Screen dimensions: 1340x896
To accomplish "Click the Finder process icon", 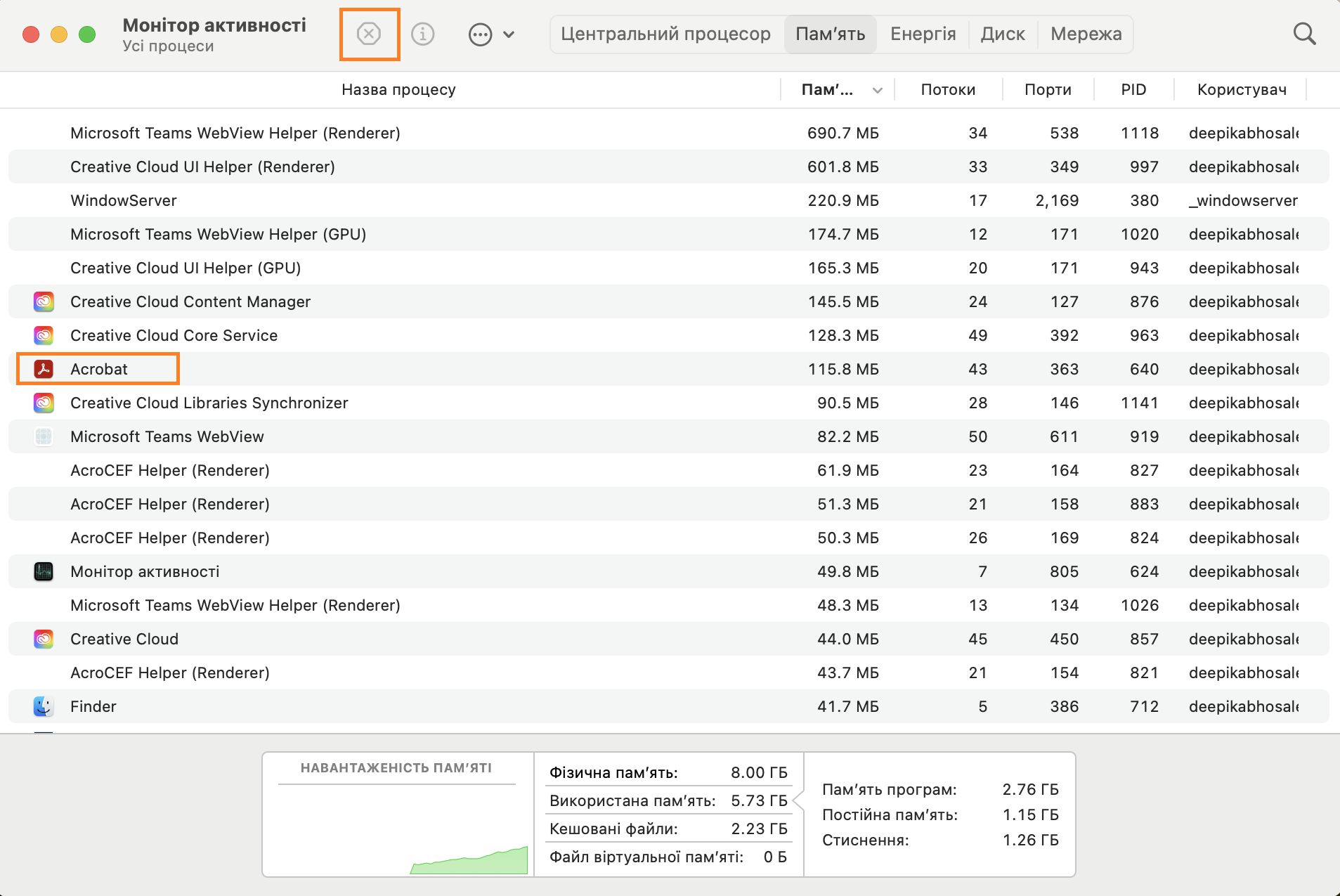I will click(x=44, y=706).
